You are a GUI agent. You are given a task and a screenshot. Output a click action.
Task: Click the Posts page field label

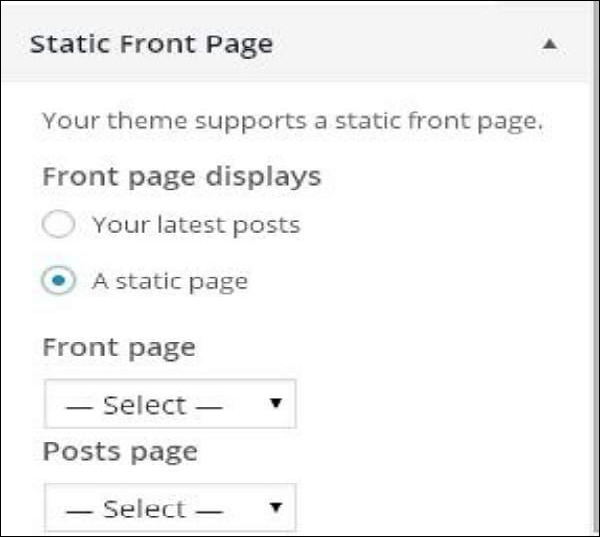click(x=120, y=452)
